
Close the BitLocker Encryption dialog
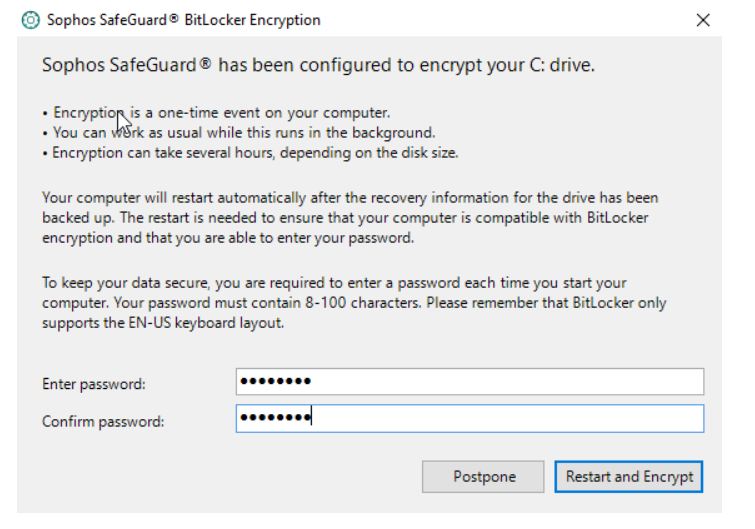pyautogui.click(x=703, y=20)
